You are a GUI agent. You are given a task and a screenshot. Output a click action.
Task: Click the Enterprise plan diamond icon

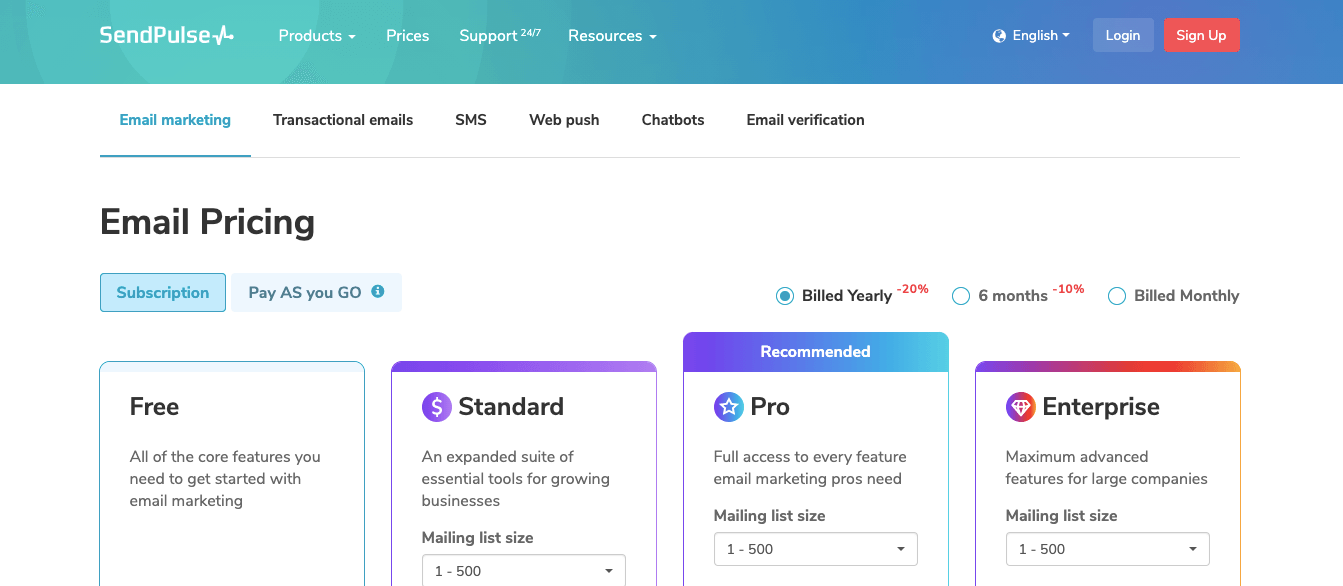1021,407
